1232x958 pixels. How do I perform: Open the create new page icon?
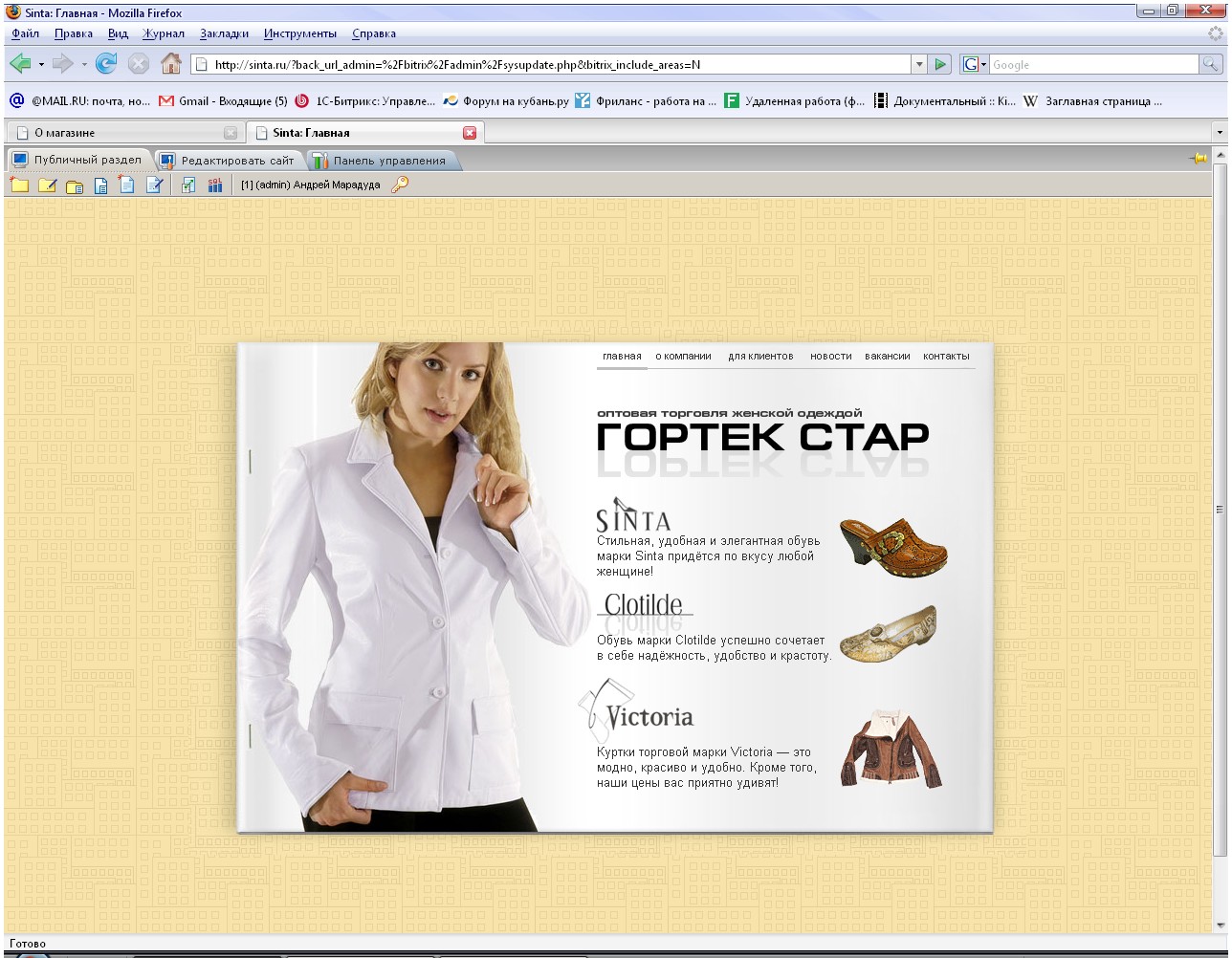pos(126,185)
